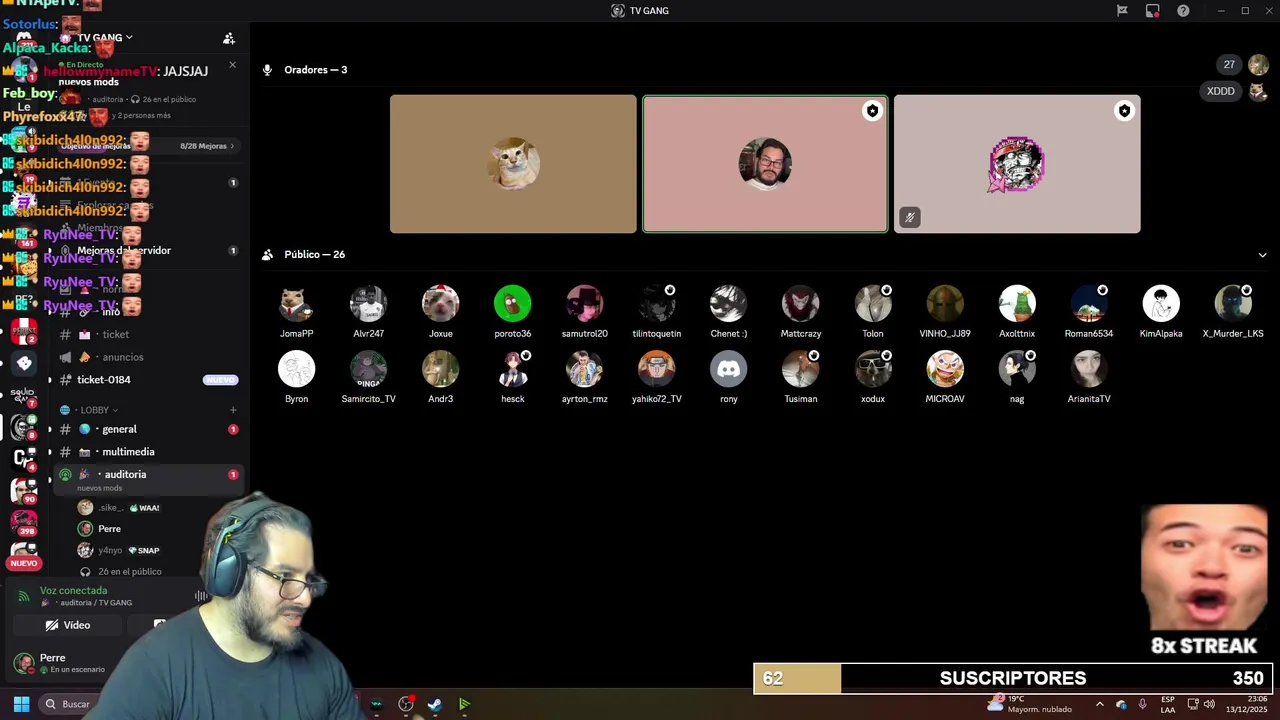This screenshot has height=720, width=1280.
Task: Dismiss the En Directo banner with its X
Action: pos(232,65)
